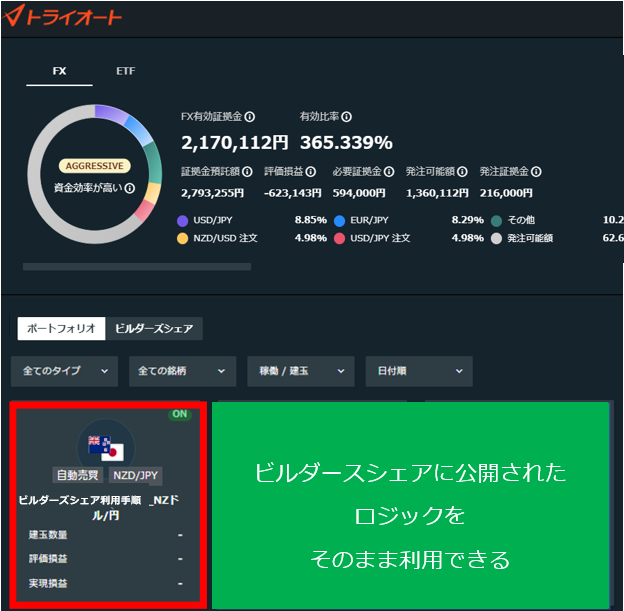Click the 2,170,112円 FX有効証拠金 value
Screen dimensions: 624x611
tap(234, 143)
